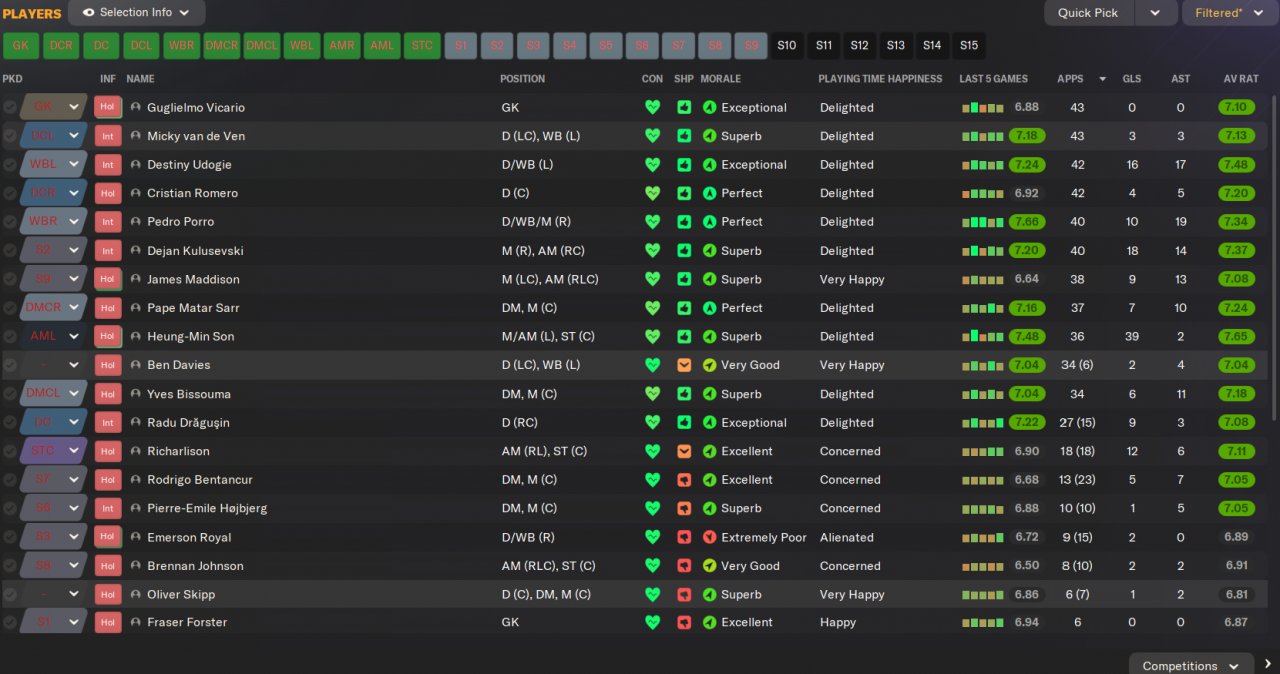Image resolution: width=1280 pixels, height=674 pixels.
Task: Click Richarlison's match sharpness icon
Action: pyautogui.click(x=684, y=451)
